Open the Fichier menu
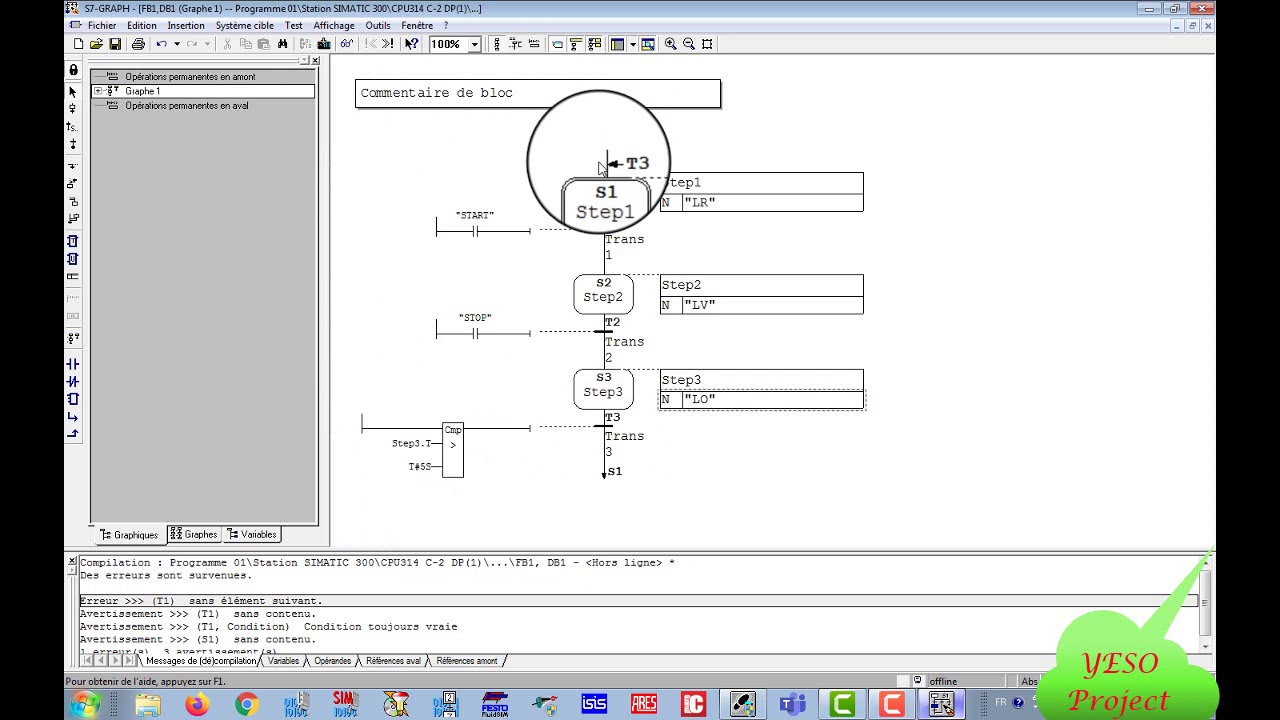This screenshot has height=720, width=1280. [101, 26]
